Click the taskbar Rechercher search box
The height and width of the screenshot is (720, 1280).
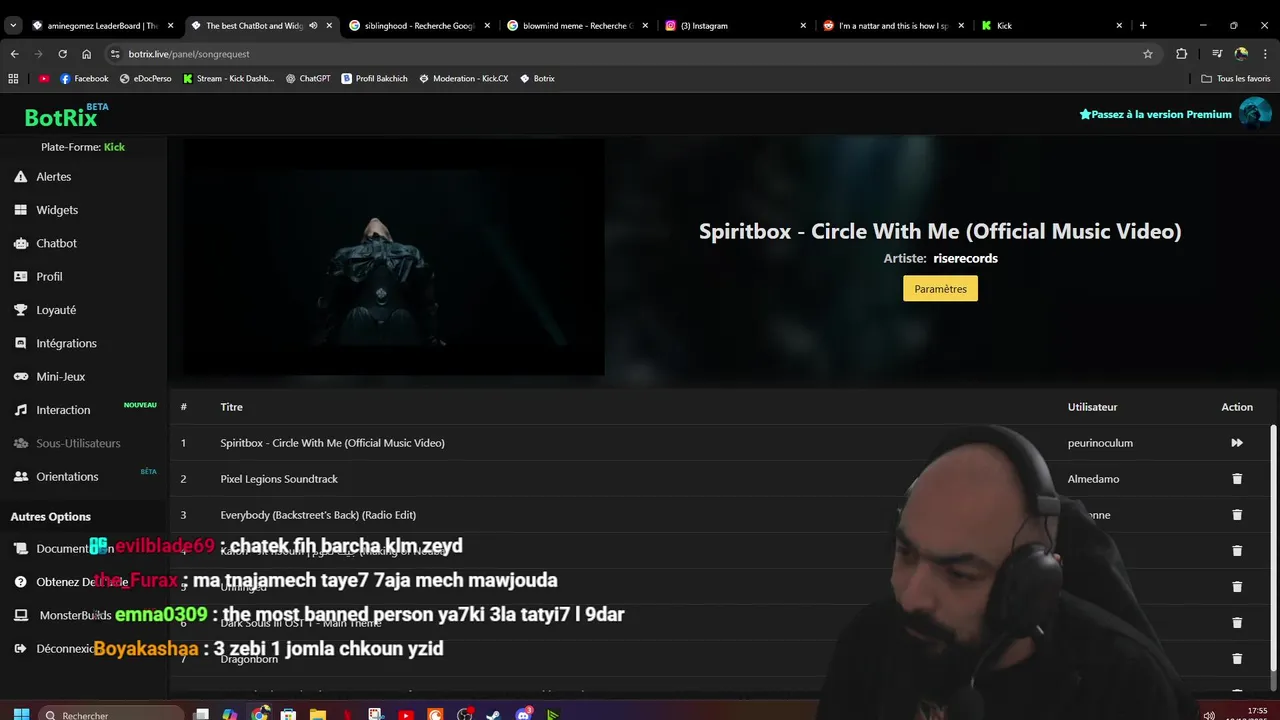point(112,715)
